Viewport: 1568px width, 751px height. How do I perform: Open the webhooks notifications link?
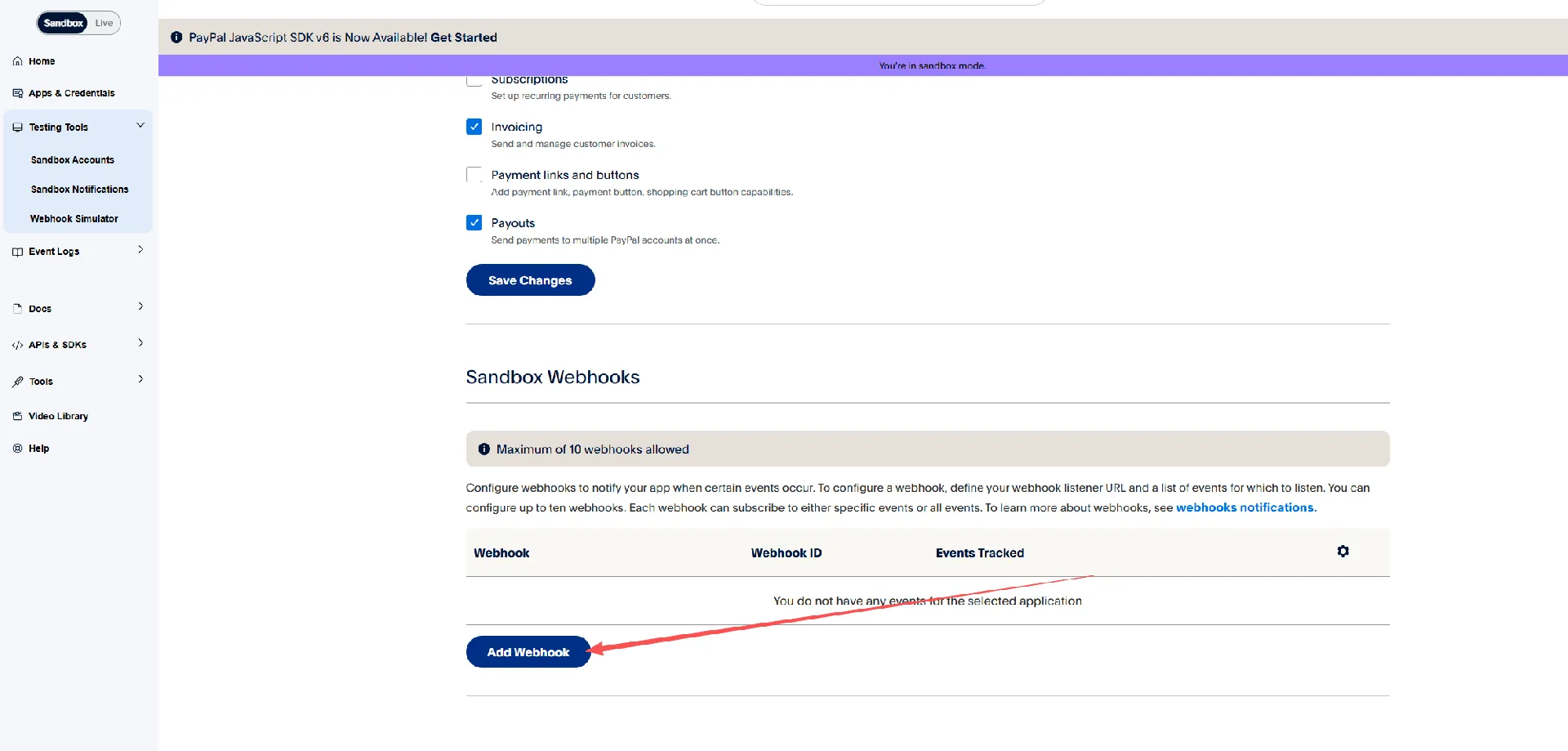(1246, 507)
